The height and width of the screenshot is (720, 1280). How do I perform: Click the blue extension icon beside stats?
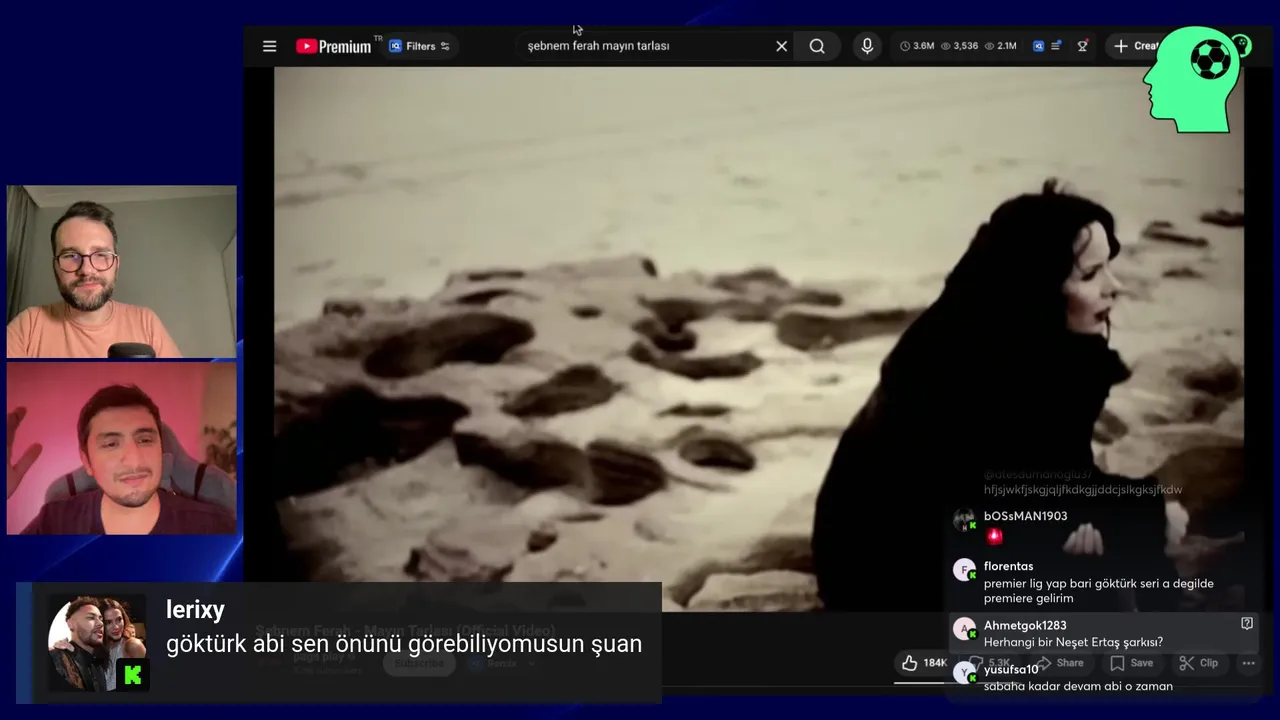pyautogui.click(x=1038, y=46)
